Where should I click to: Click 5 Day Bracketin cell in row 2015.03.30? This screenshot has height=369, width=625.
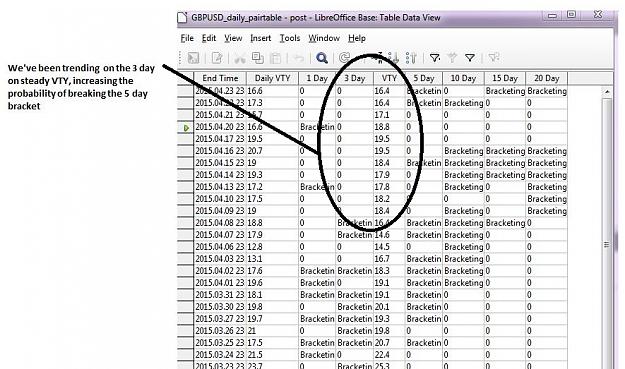point(424,307)
